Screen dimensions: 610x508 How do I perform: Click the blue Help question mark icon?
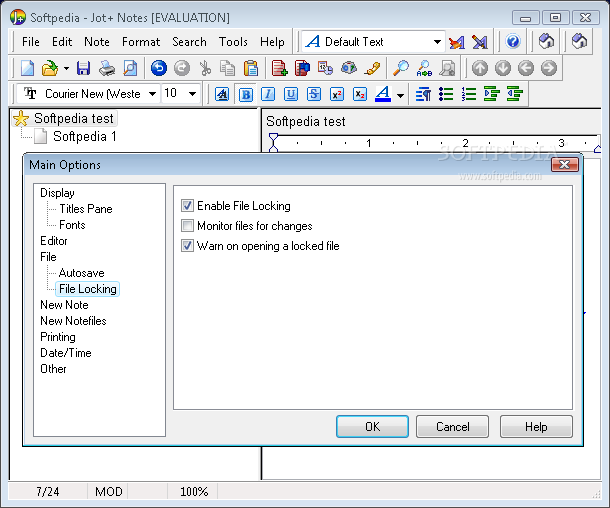[513, 41]
